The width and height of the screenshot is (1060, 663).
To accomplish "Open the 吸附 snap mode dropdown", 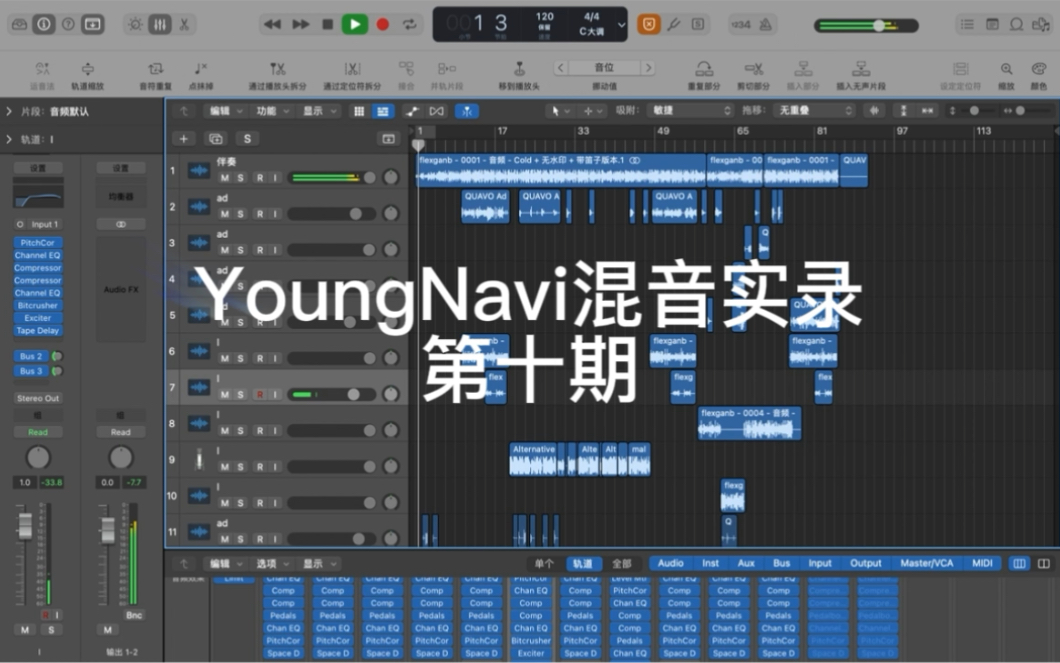I will pyautogui.click(x=690, y=110).
